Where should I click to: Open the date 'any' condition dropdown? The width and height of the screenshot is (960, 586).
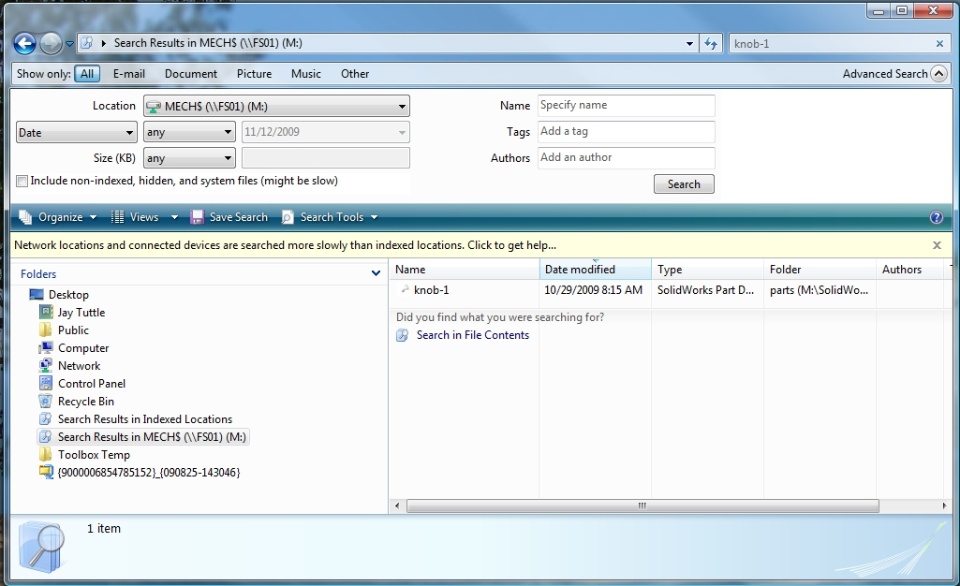pyautogui.click(x=189, y=132)
